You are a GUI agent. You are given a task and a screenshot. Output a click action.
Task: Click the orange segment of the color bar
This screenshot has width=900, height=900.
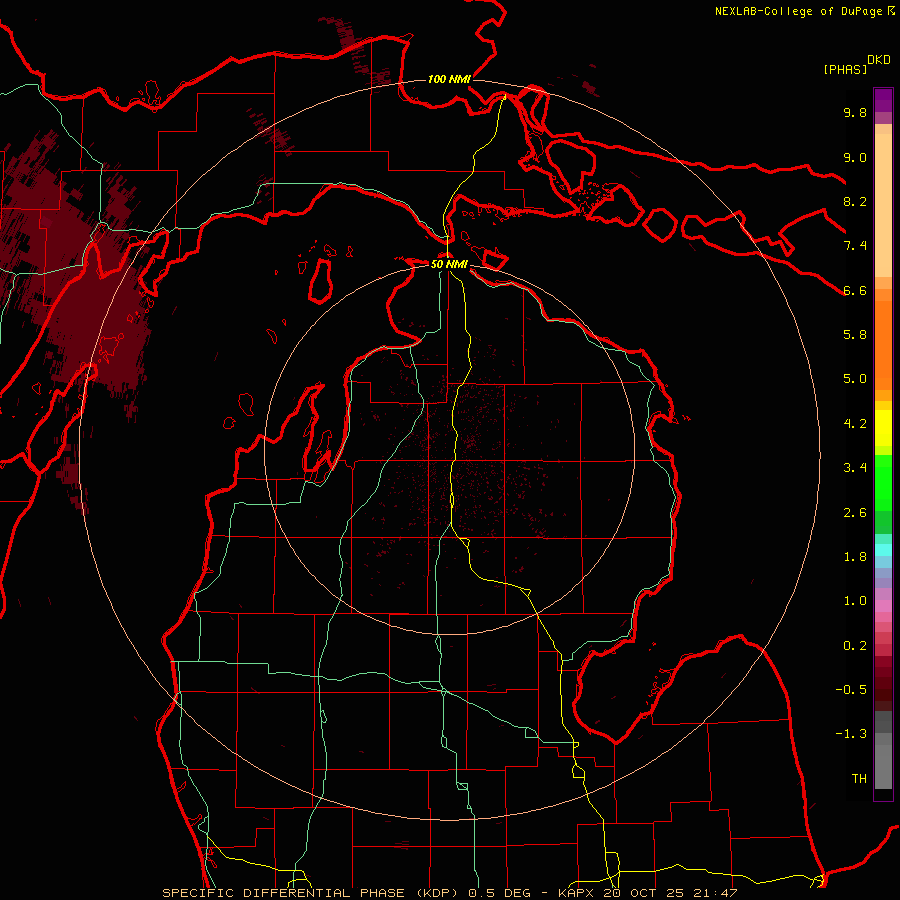pyautogui.click(x=883, y=346)
